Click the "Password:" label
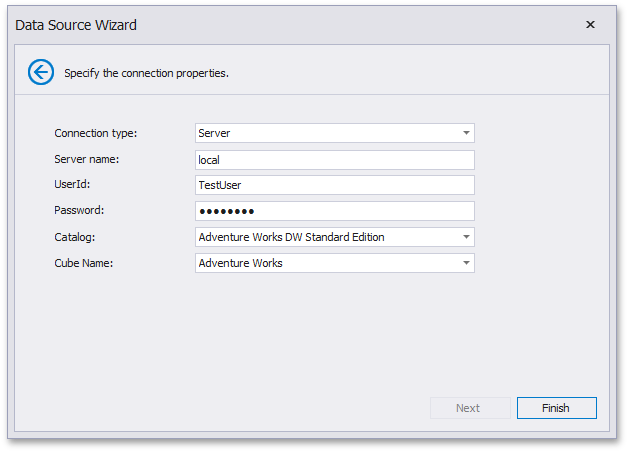 point(79,211)
